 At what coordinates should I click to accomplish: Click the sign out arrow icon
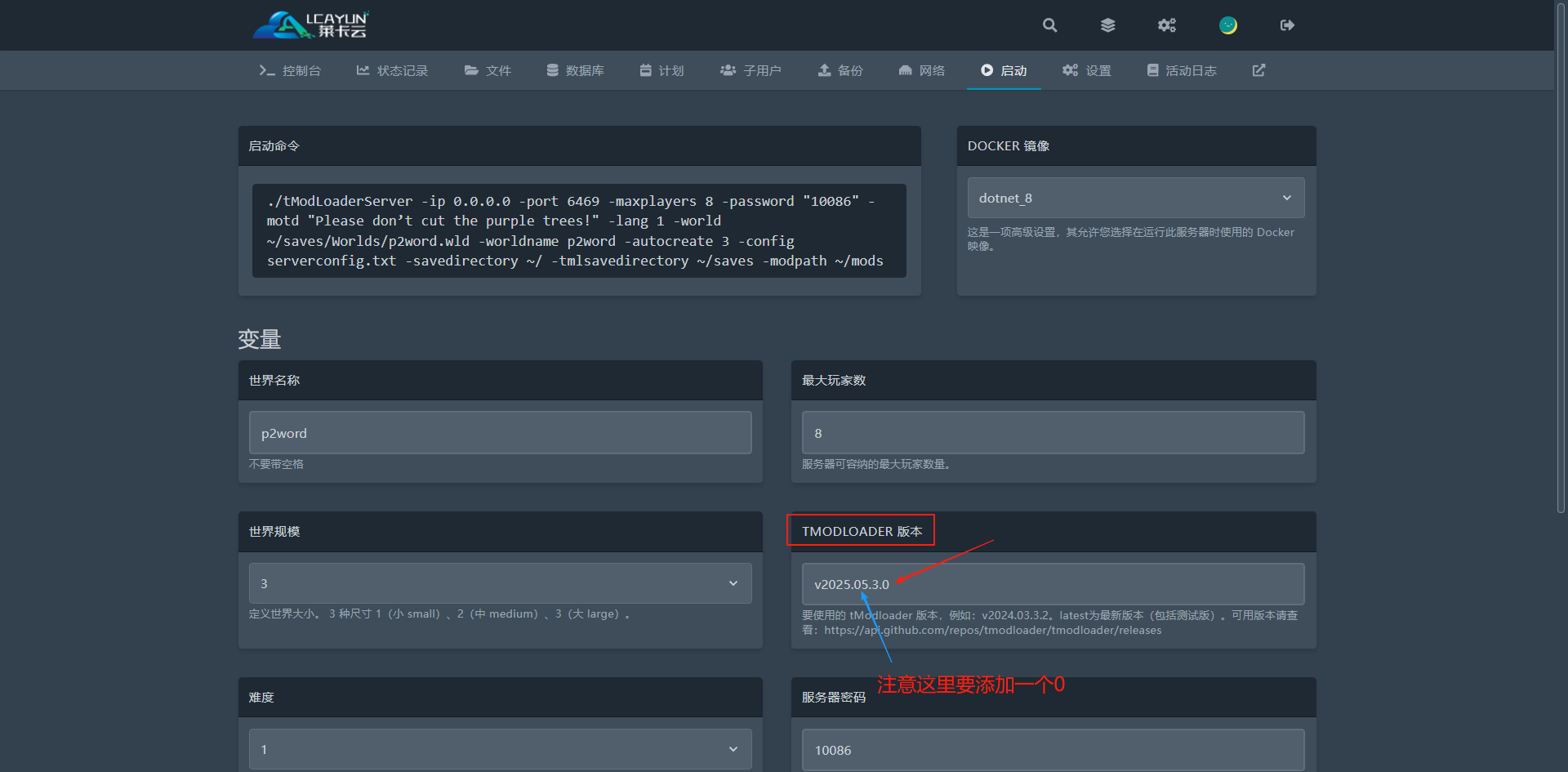click(x=1287, y=25)
